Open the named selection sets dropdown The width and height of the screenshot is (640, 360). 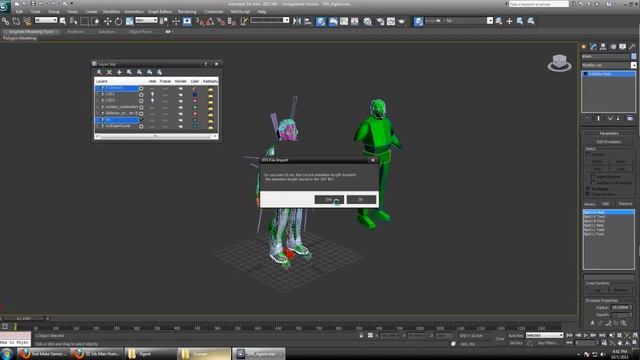click(270, 20)
